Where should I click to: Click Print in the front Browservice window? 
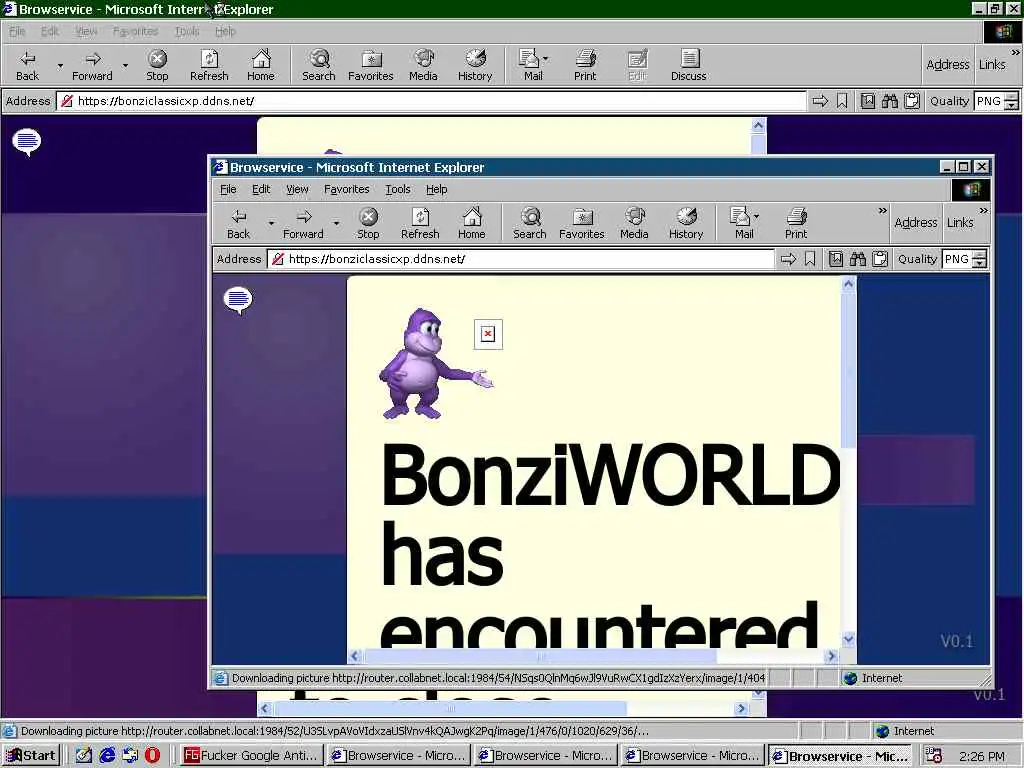pyautogui.click(x=796, y=223)
